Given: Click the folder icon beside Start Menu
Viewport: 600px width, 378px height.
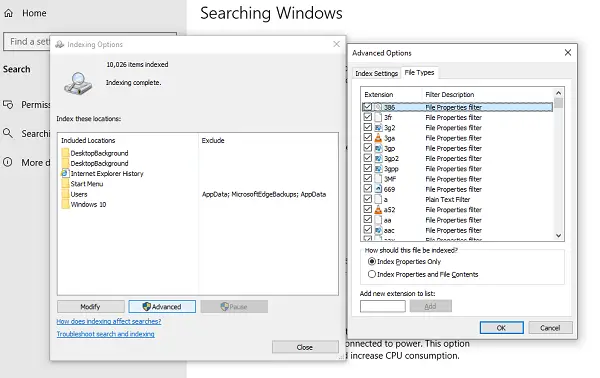Looking at the screenshot, I should point(65,184).
